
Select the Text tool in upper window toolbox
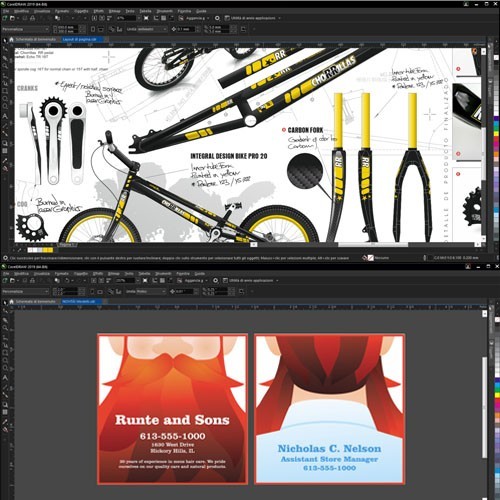(x=5, y=116)
